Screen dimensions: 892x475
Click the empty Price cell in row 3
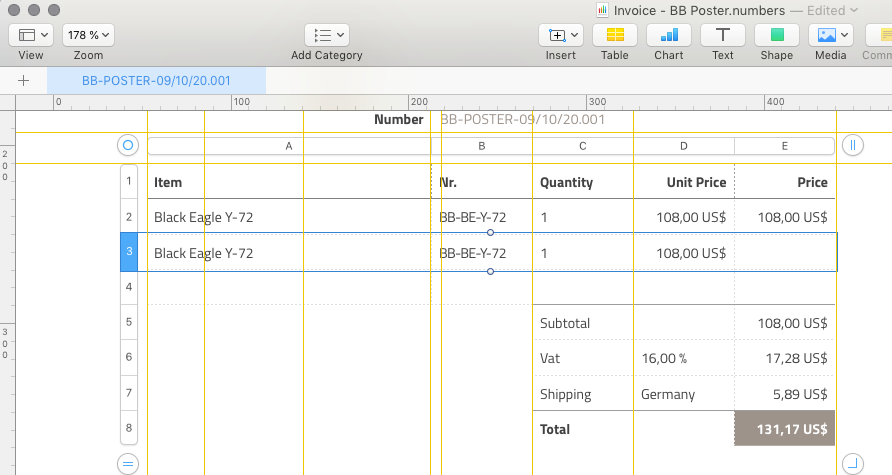click(x=784, y=253)
